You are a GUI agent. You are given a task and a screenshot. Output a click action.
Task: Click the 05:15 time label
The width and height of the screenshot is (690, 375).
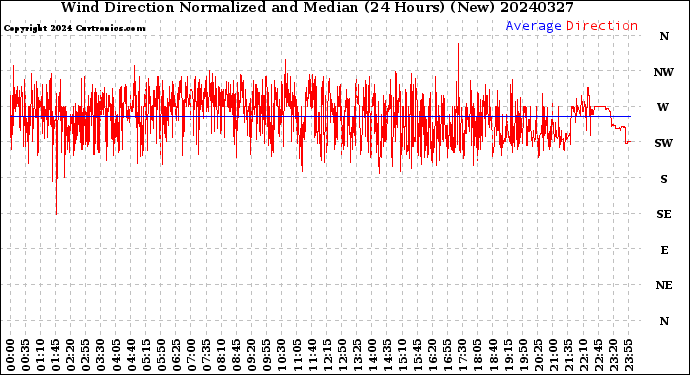coord(146,355)
